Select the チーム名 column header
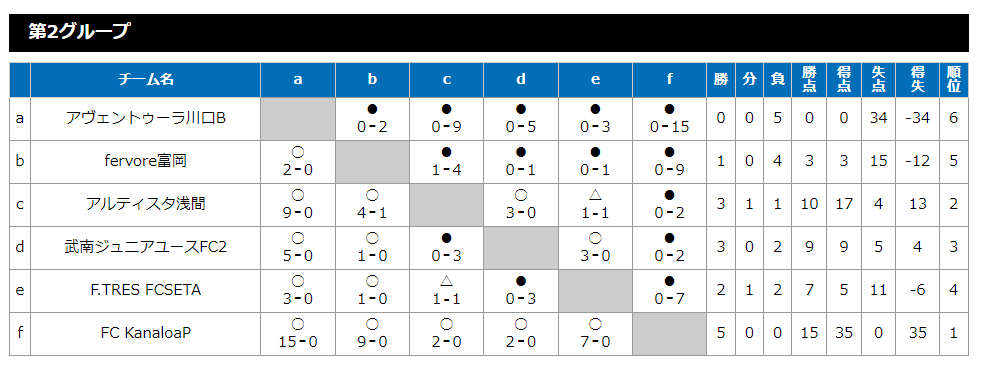Screen dimensions: 984x365 click(146, 80)
